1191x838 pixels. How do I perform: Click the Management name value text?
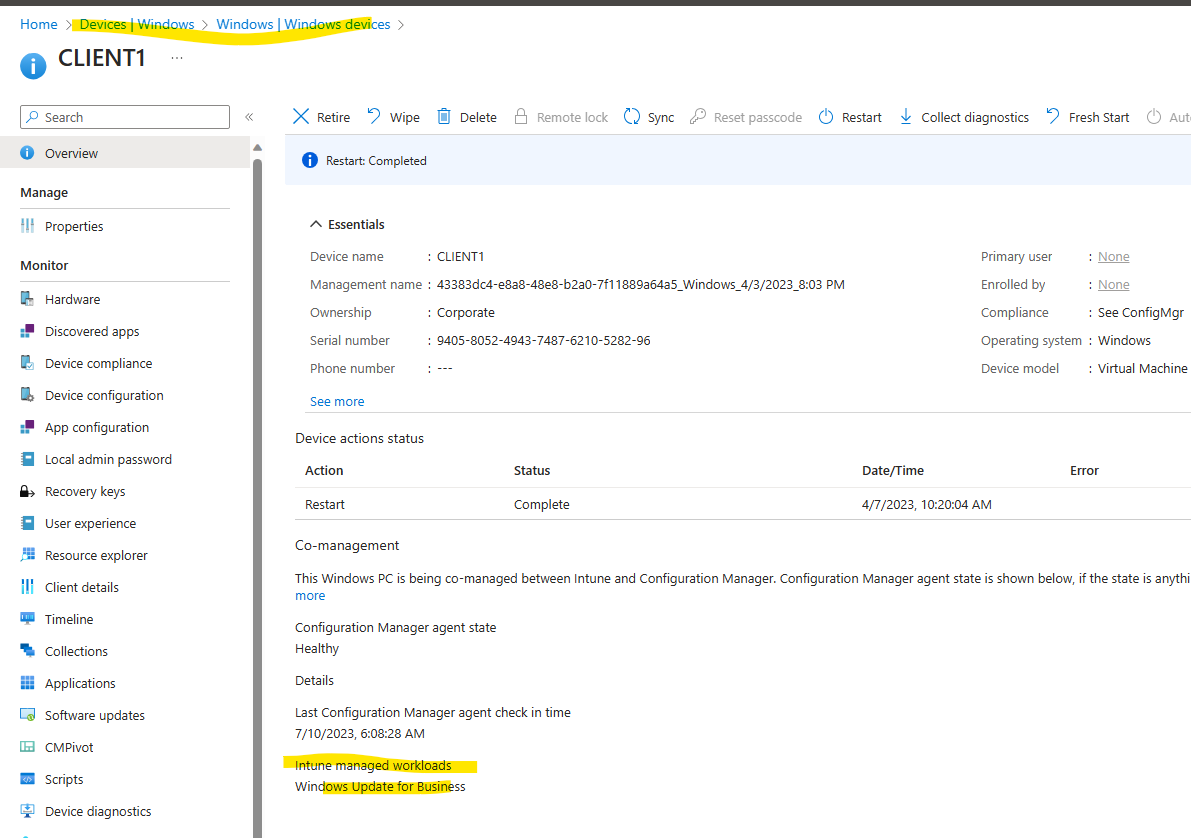640,284
